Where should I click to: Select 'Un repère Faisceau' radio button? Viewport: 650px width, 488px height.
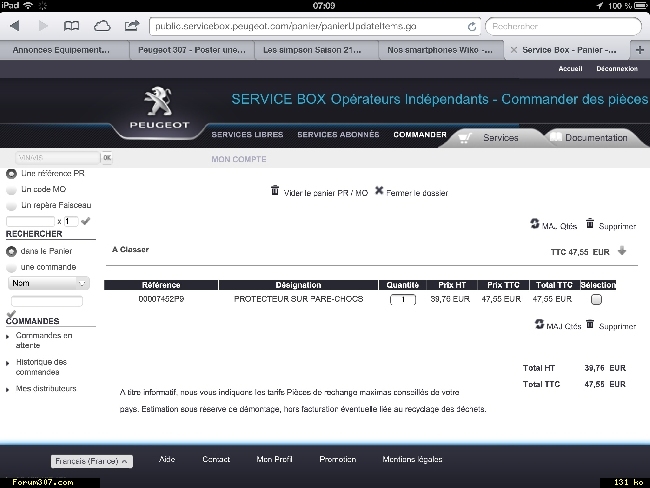tap(11, 206)
